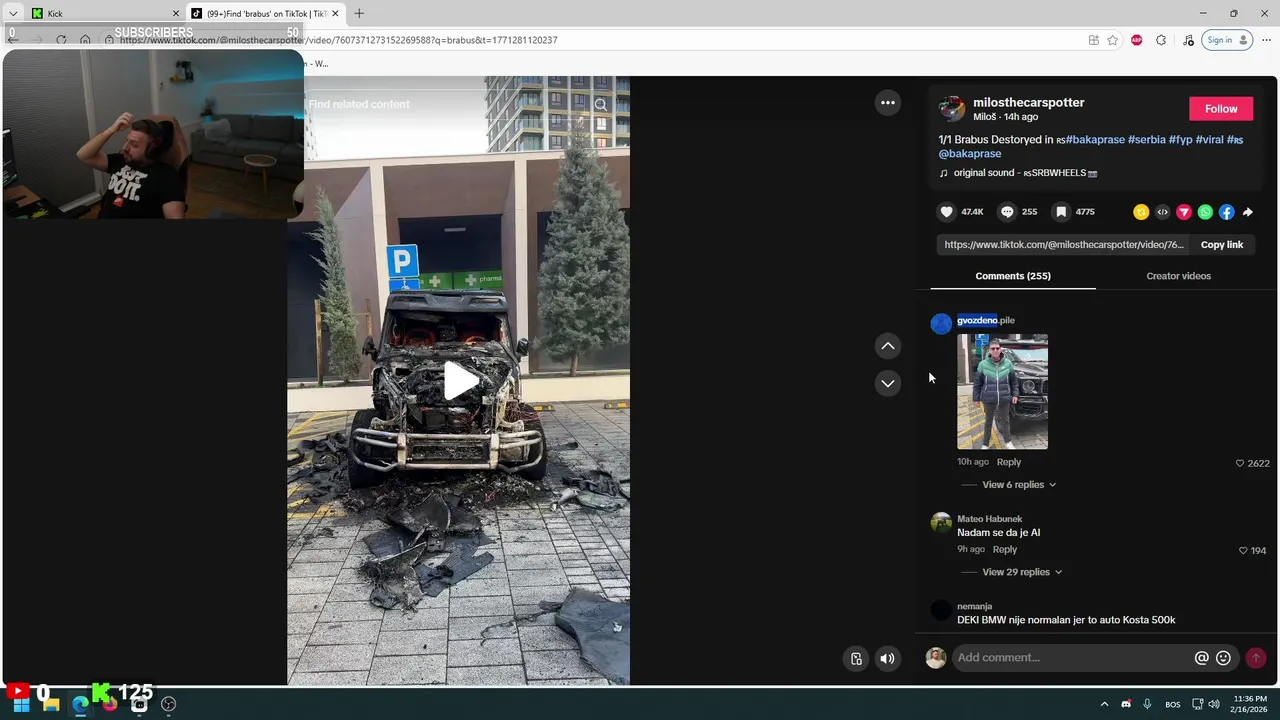Click the browser address bar URL
The width and height of the screenshot is (1280, 720).
tap(338, 40)
